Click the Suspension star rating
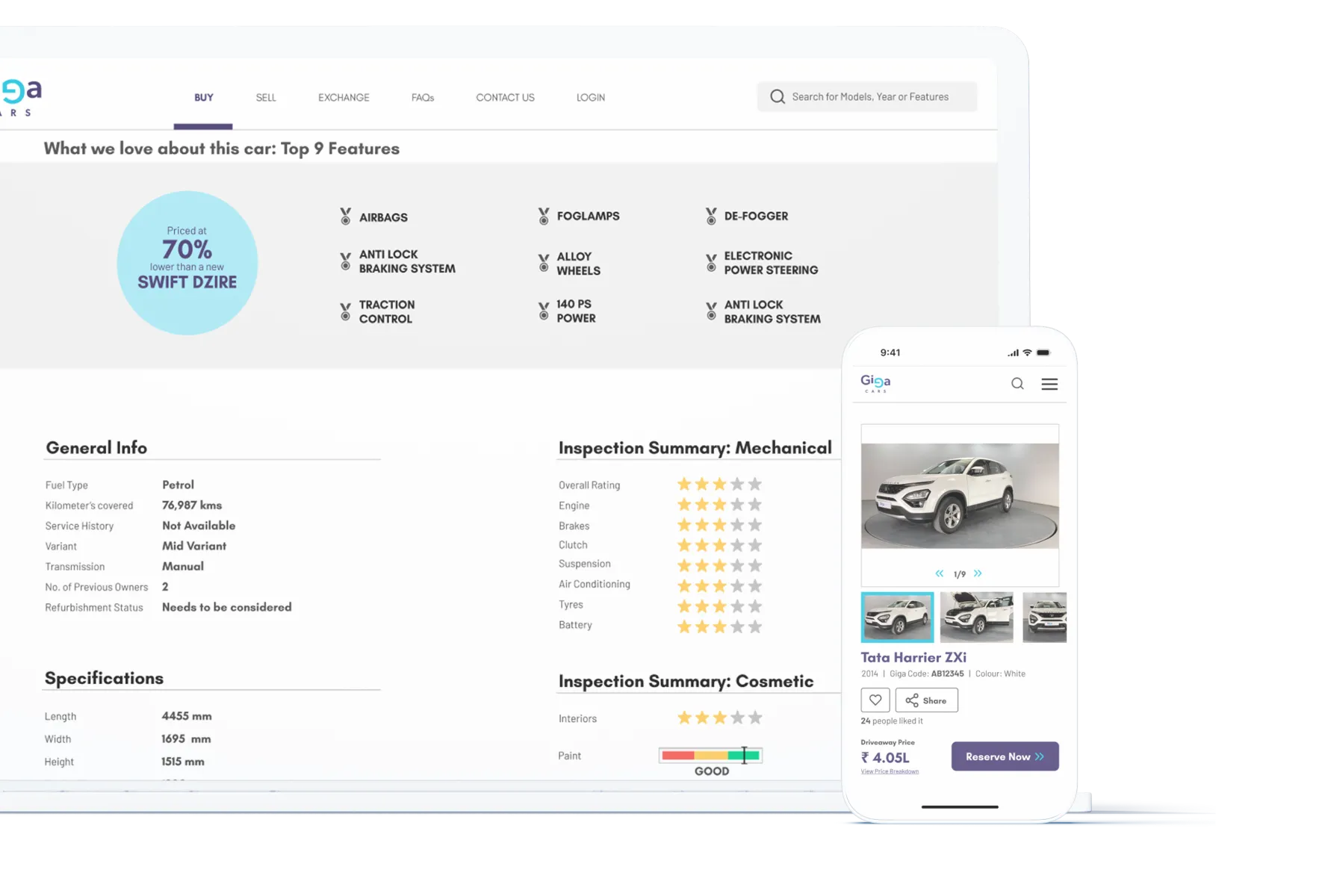The height and width of the screenshot is (896, 1325). click(719, 565)
